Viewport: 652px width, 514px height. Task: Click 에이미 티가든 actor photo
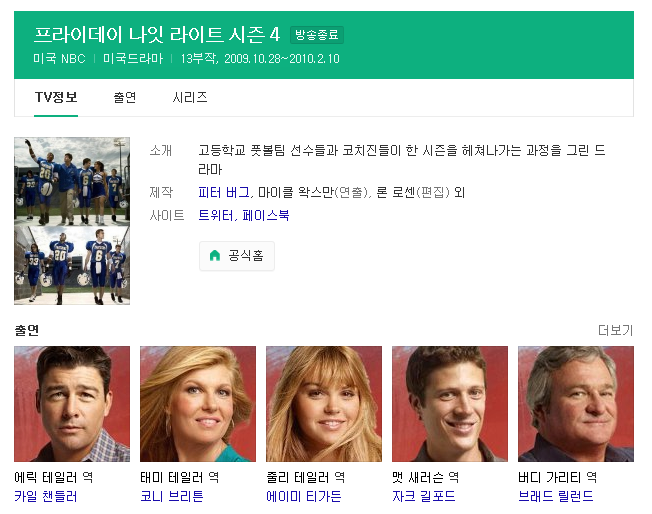[x=324, y=404]
